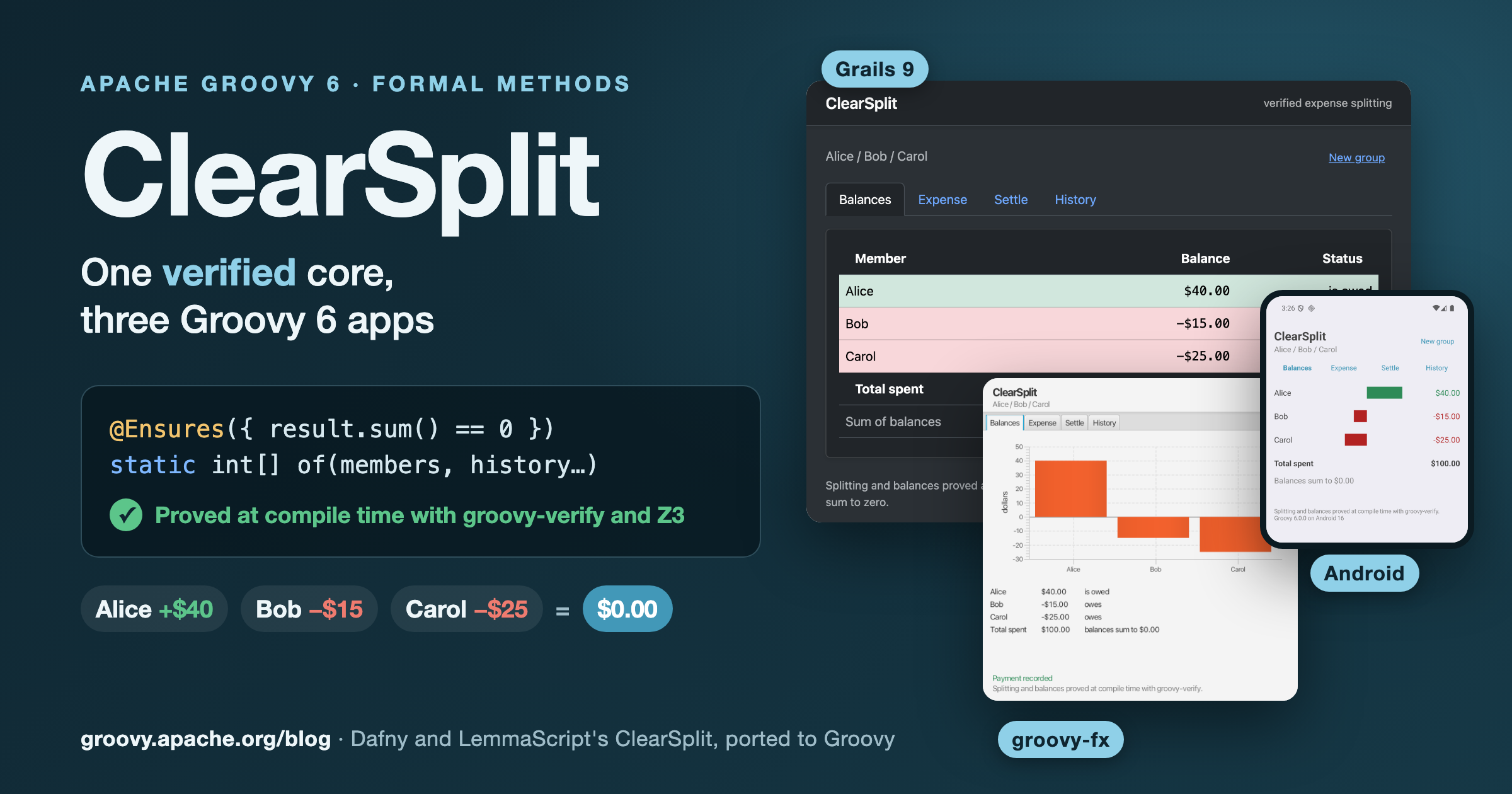Click the 3:26 clock in the Android status bar
Screen dimensions: 1512x794
pyautogui.click(x=1288, y=308)
